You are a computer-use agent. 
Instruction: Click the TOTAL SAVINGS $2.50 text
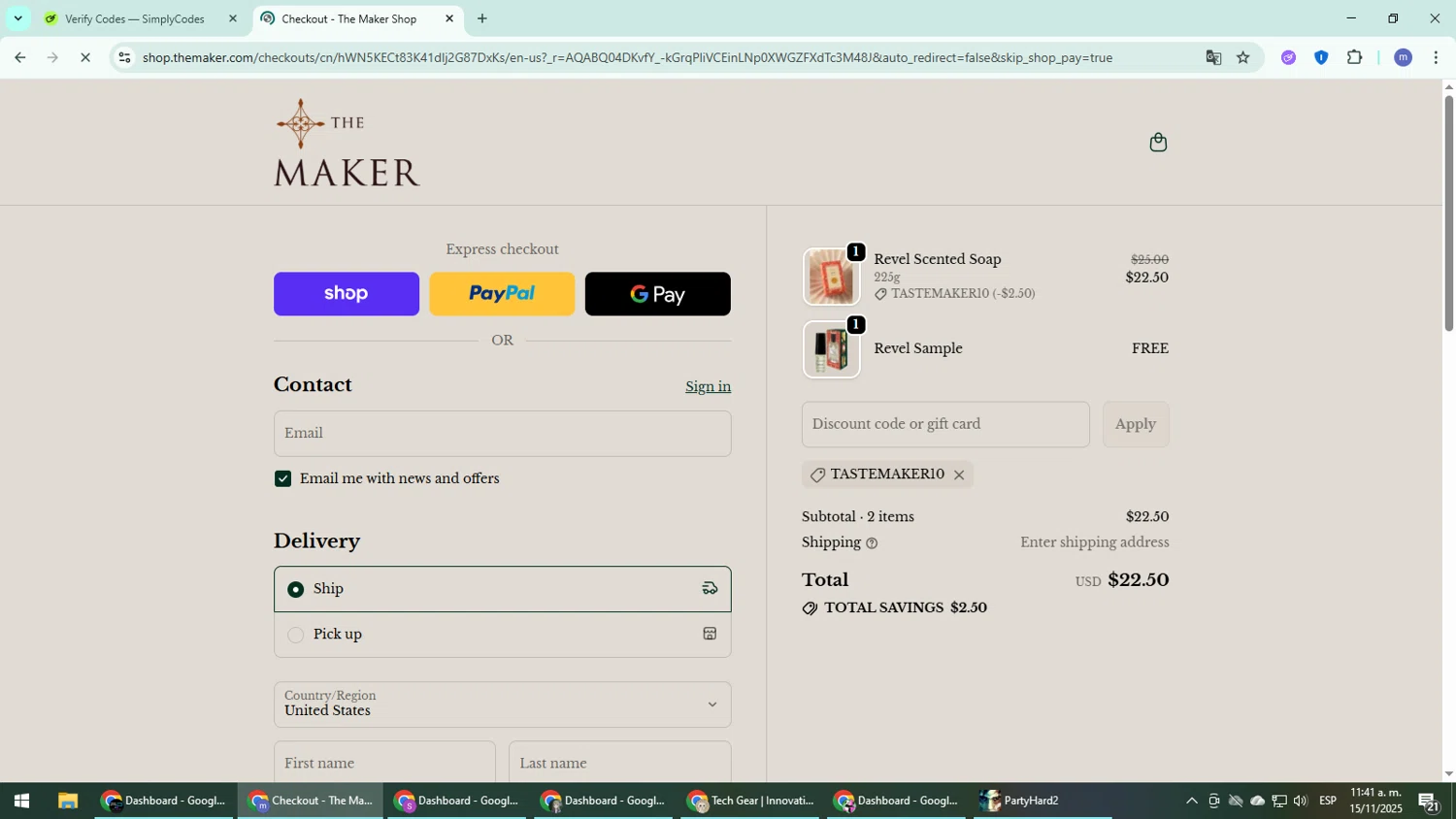coord(906,608)
